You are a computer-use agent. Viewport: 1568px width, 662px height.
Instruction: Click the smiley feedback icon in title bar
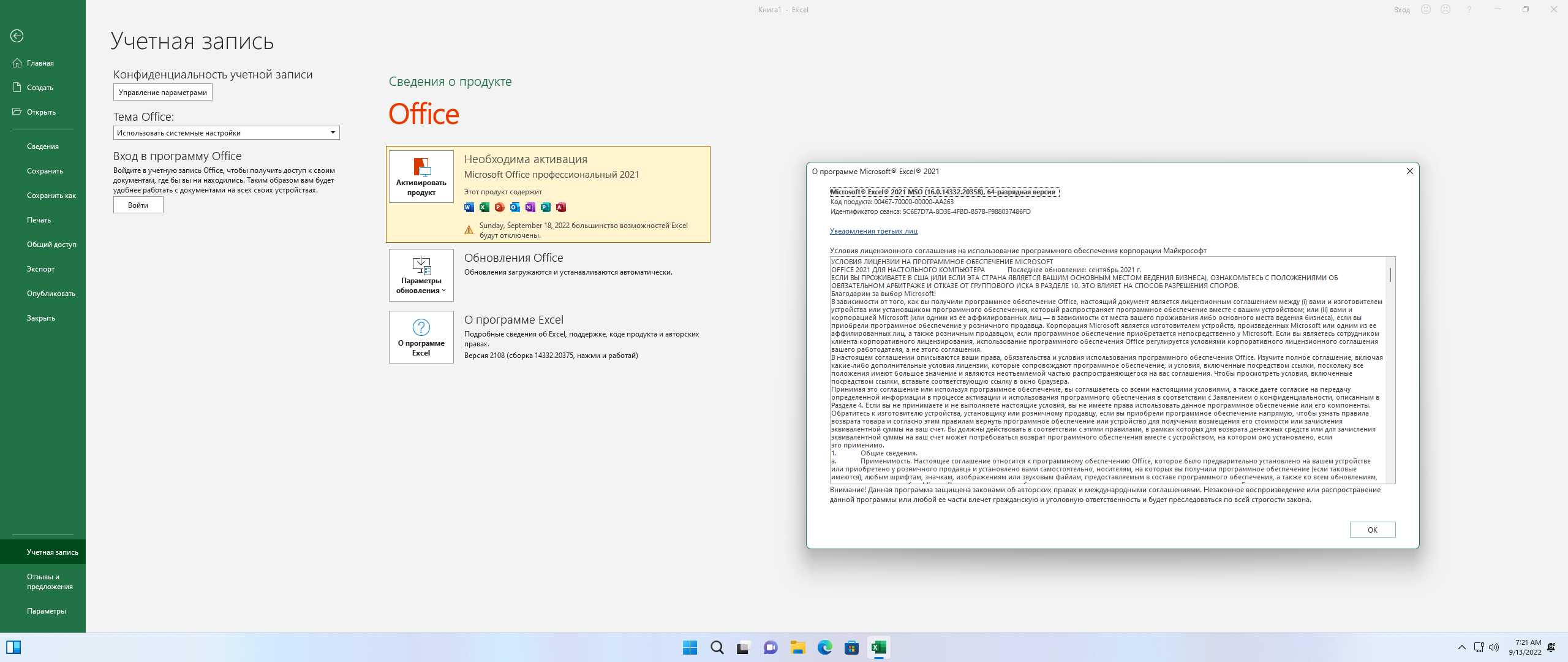coord(1426,10)
